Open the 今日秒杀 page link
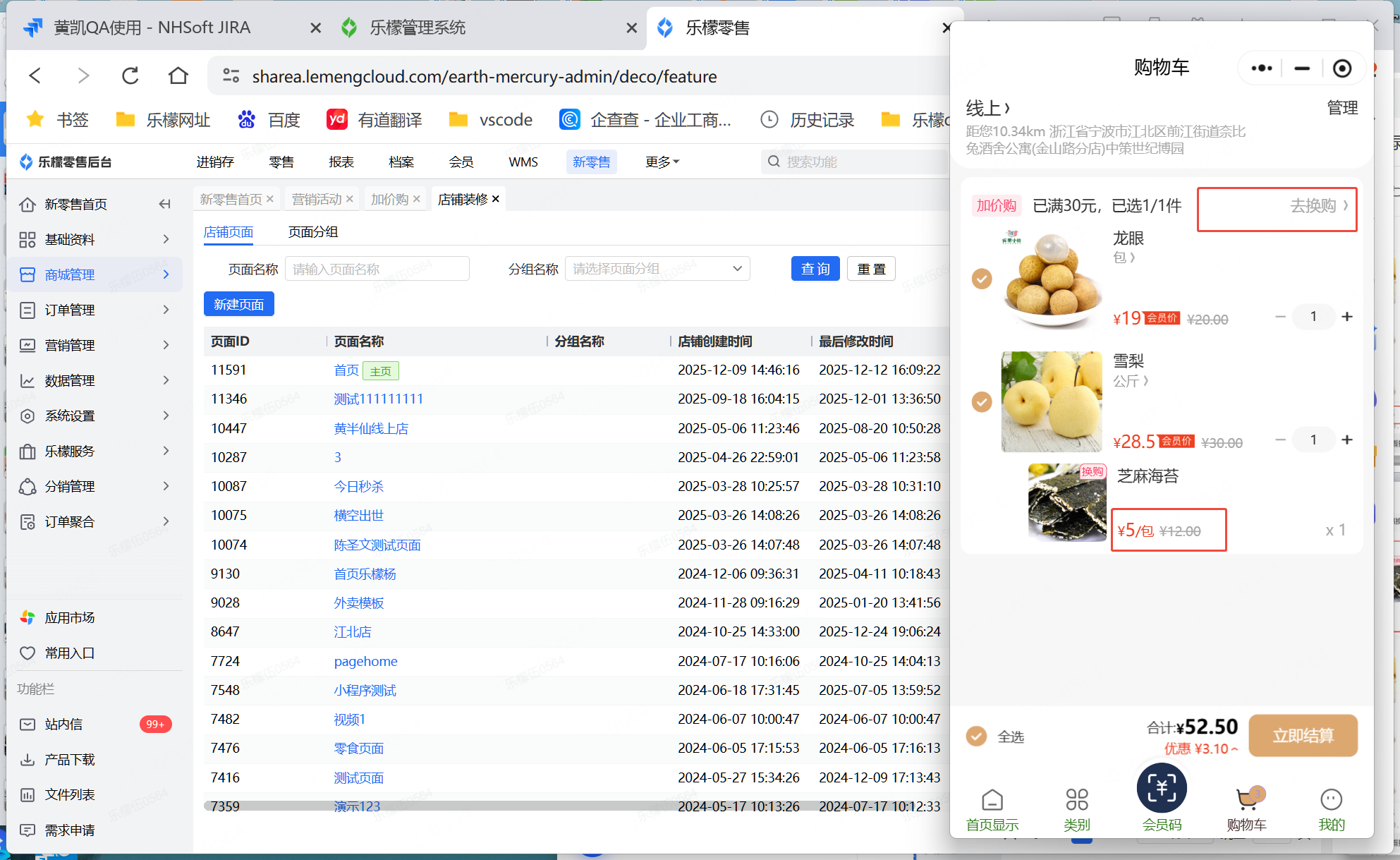 pyautogui.click(x=358, y=487)
